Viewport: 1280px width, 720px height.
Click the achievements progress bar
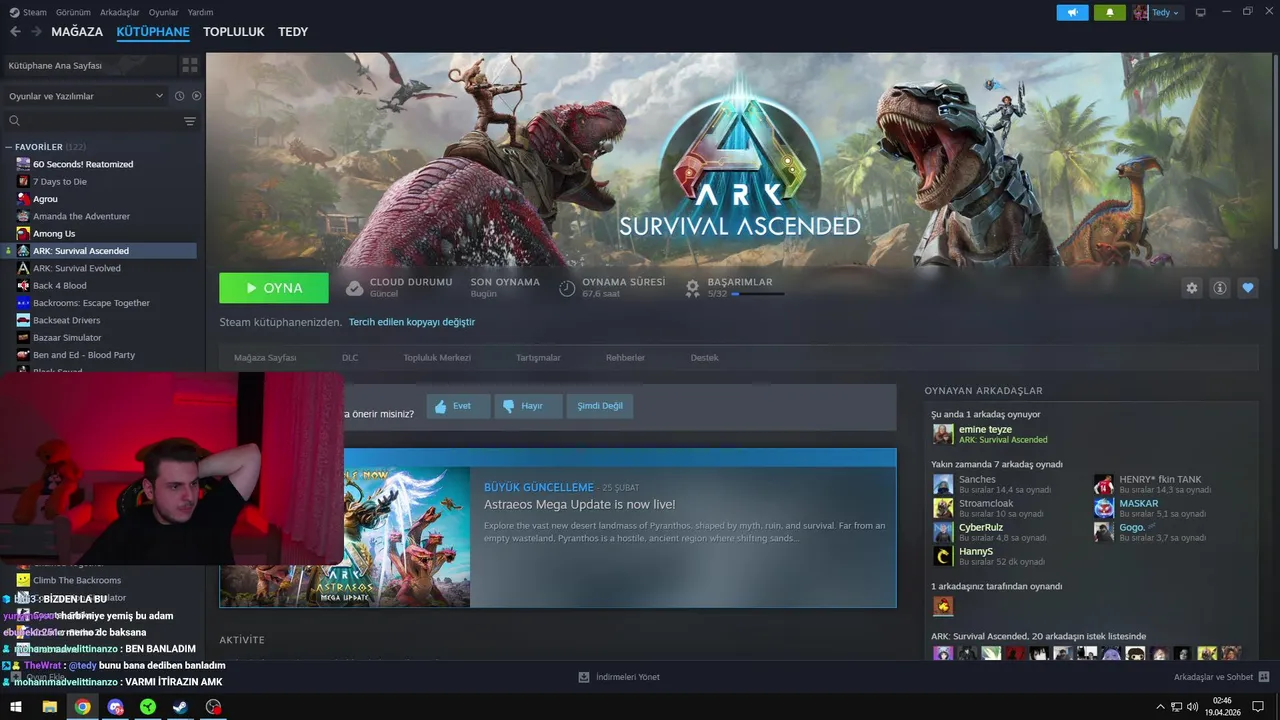pyautogui.click(x=757, y=294)
